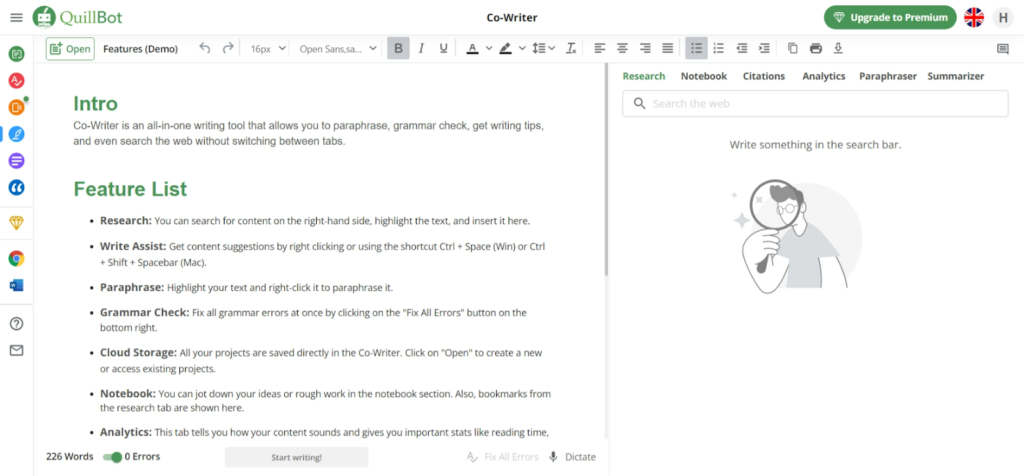1024x476 pixels.
Task: Switch to the Notebook tab
Action: [x=704, y=76]
